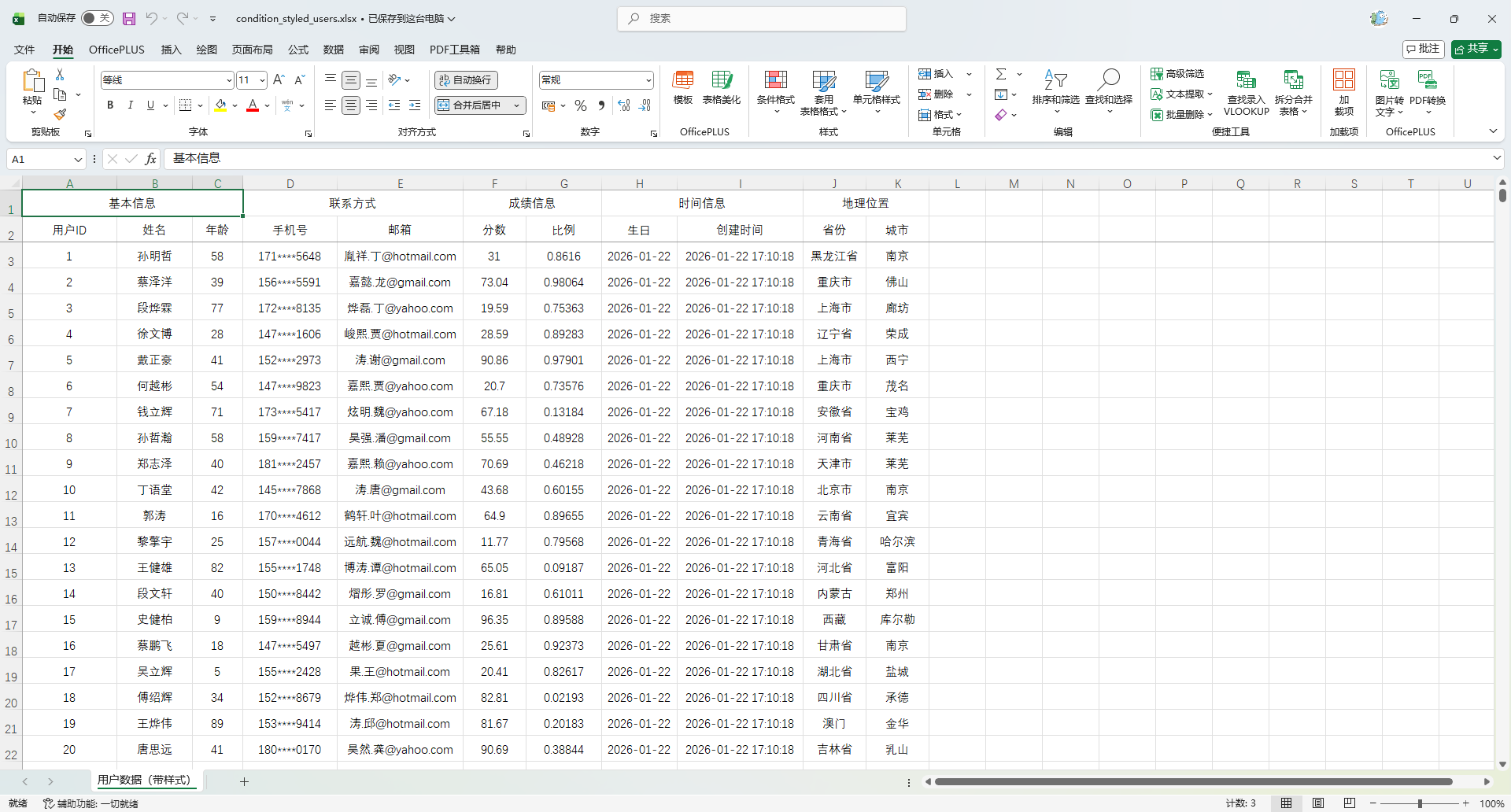Click the percent style icon
This screenshot has height=812, width=1511.
tap(581, 105)
